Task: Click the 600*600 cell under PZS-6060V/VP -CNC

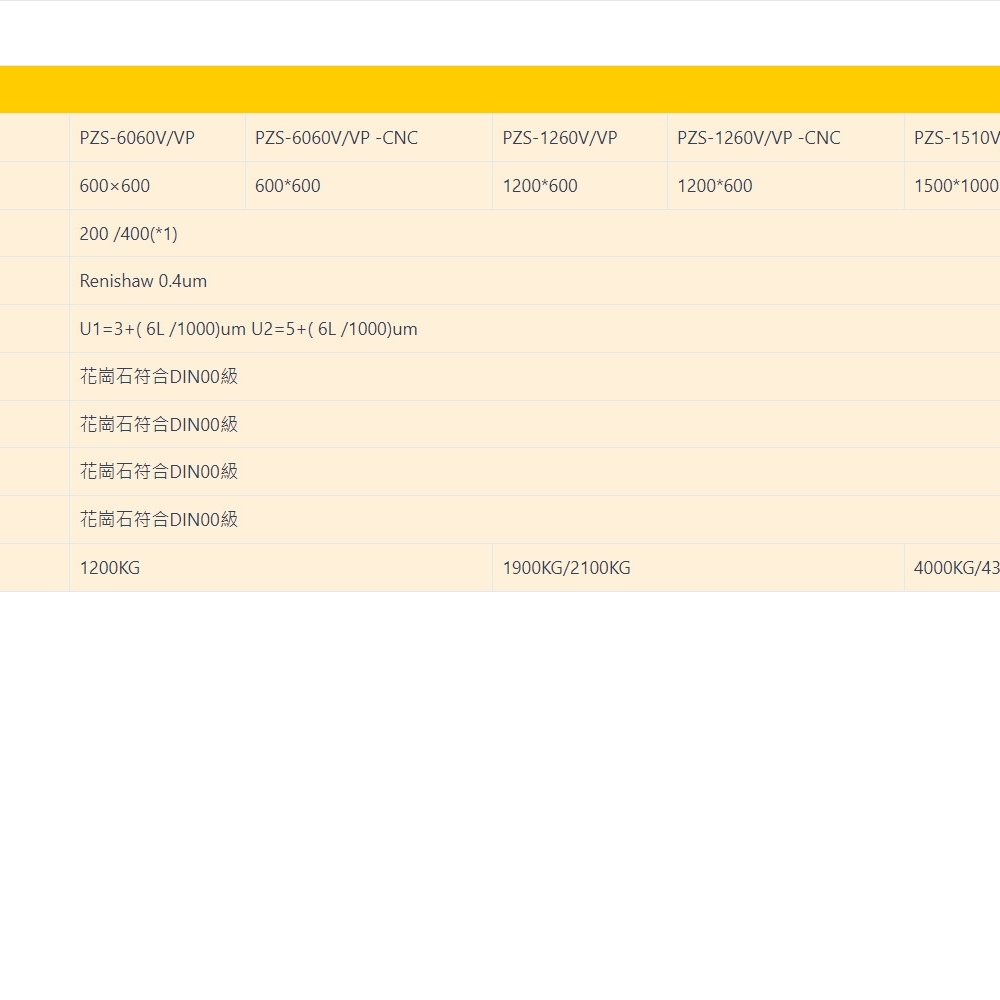Action: (x=288, y=186)
